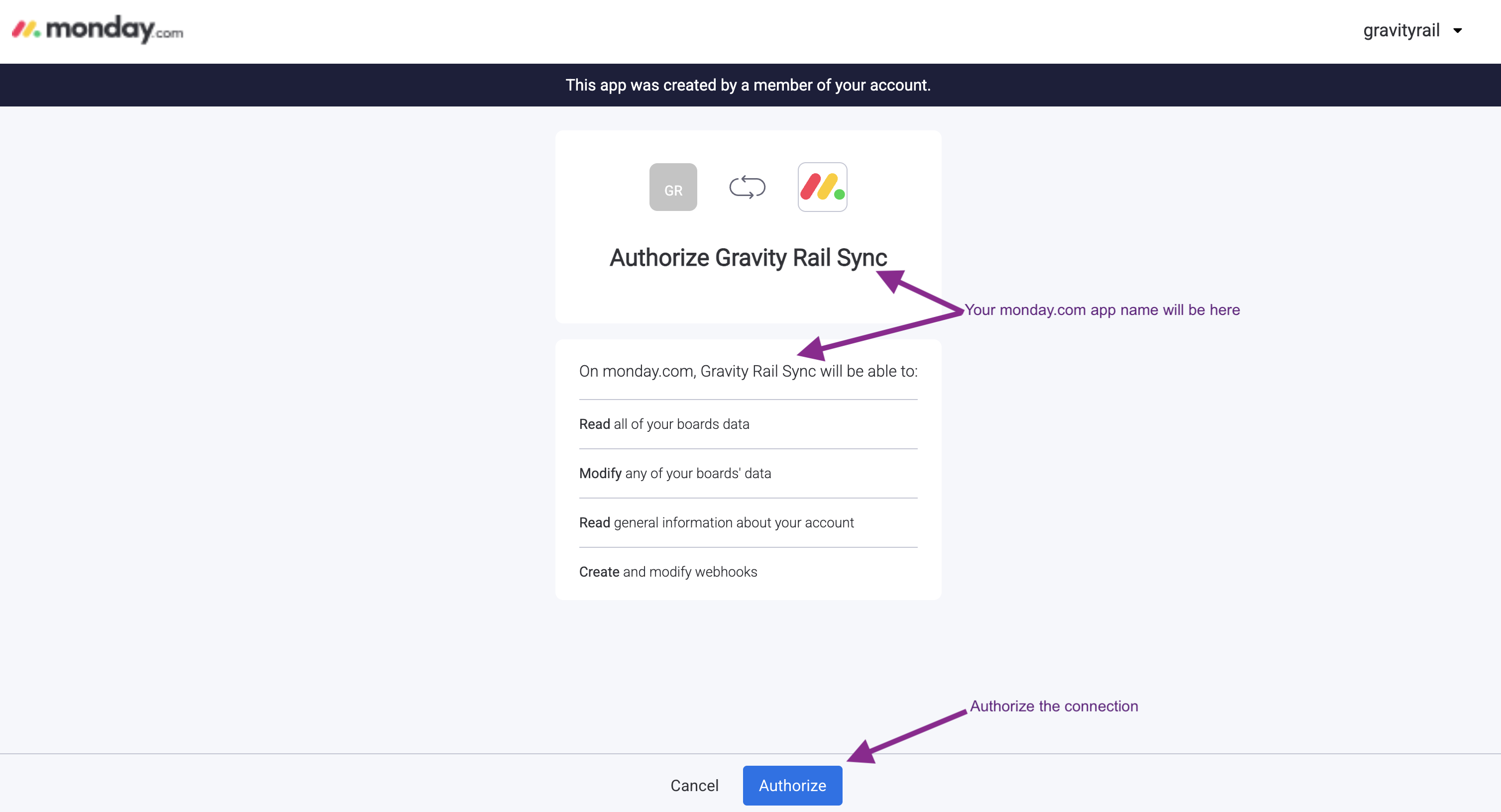Select the gray GR avatar square
The height and width of the screenshot is (812, 1501).
point(673,187)
